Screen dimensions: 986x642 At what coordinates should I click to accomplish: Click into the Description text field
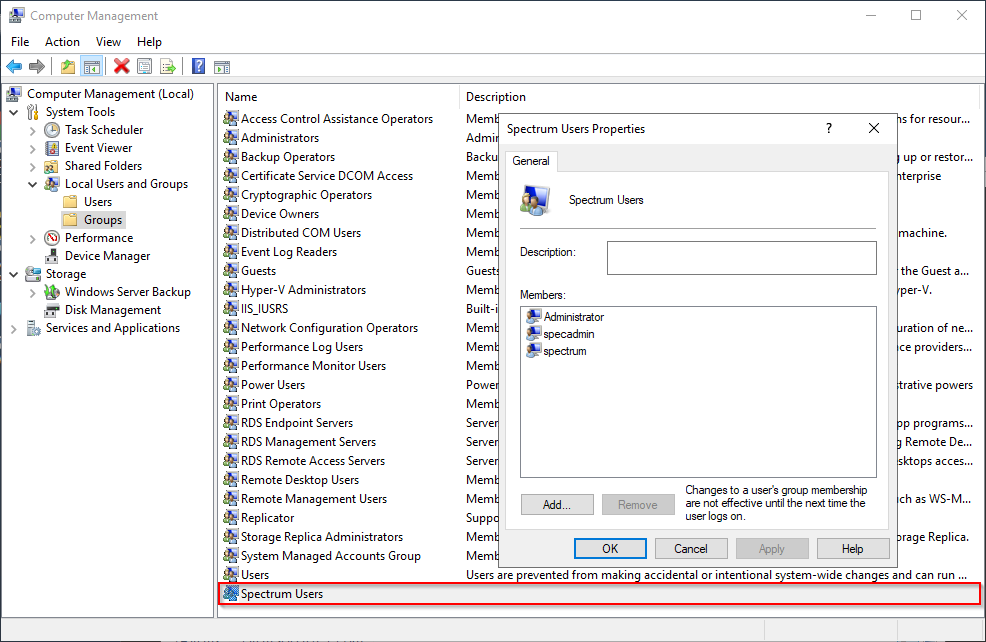[741, 258]
